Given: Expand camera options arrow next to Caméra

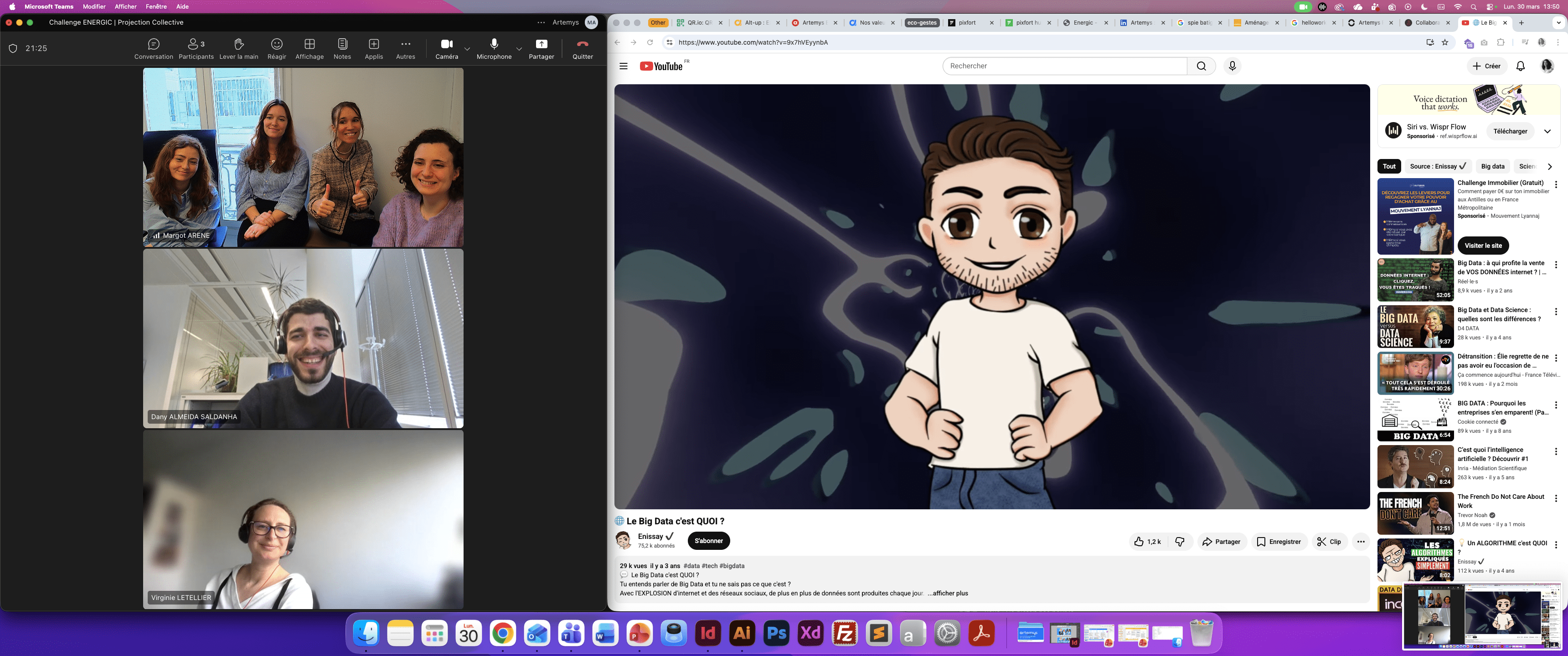Looking at the screenshot, I should [x=467, y=49].
